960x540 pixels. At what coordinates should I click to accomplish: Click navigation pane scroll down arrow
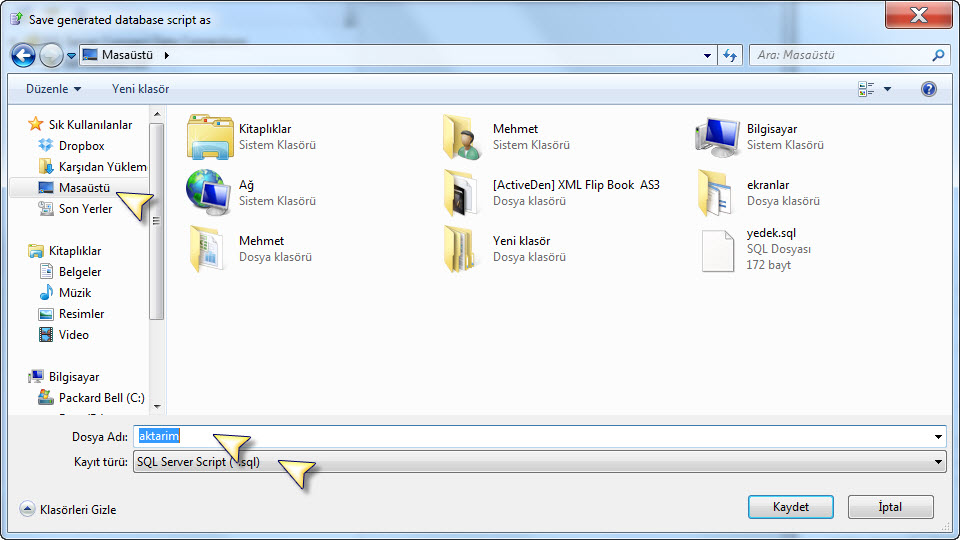(x=157, y=407)
